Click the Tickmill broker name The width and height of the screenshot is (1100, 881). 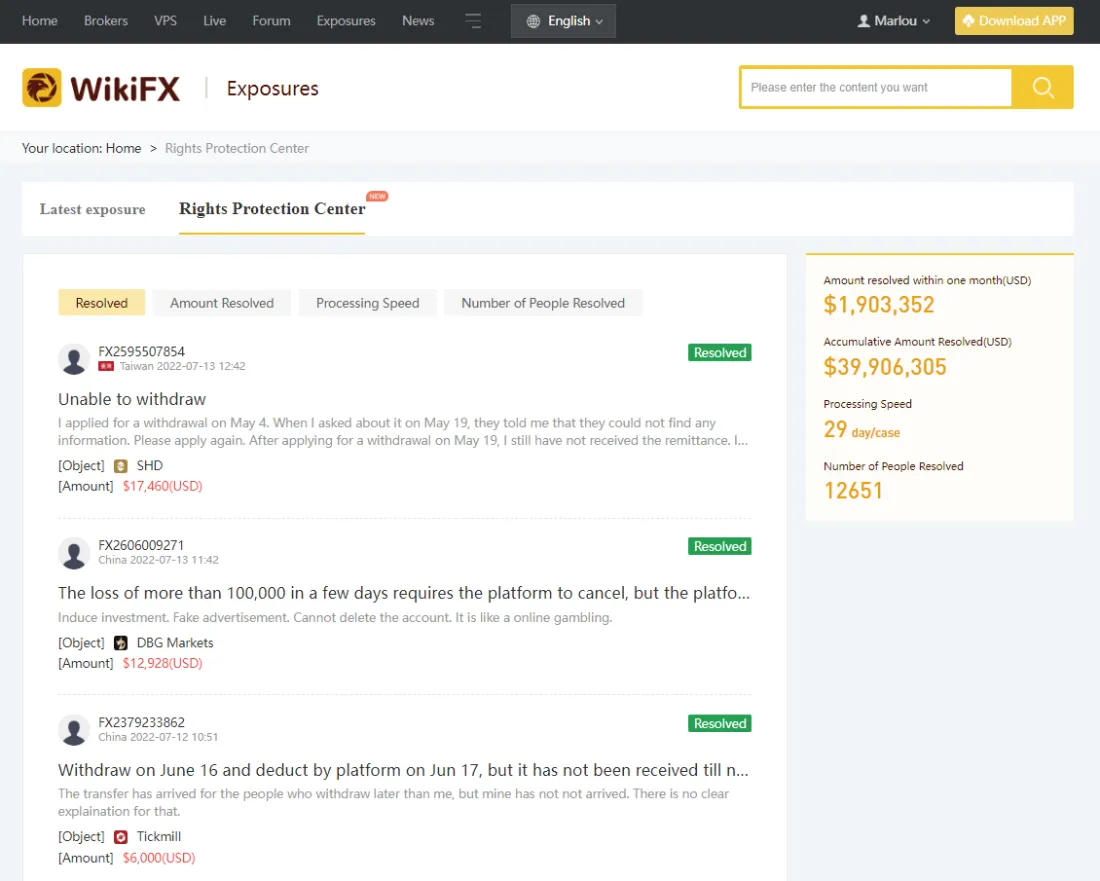click(x=159, y=837)
